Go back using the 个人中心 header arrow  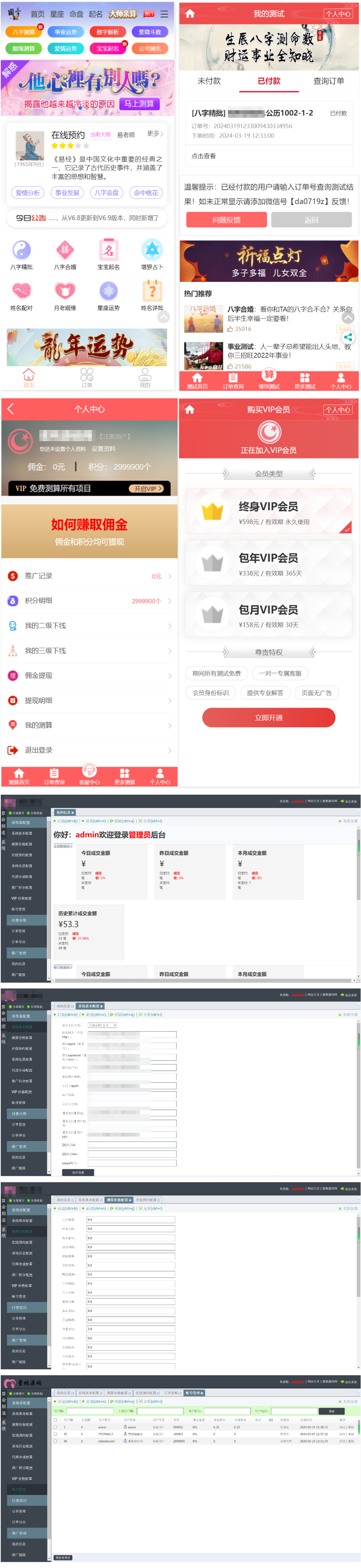10,409
